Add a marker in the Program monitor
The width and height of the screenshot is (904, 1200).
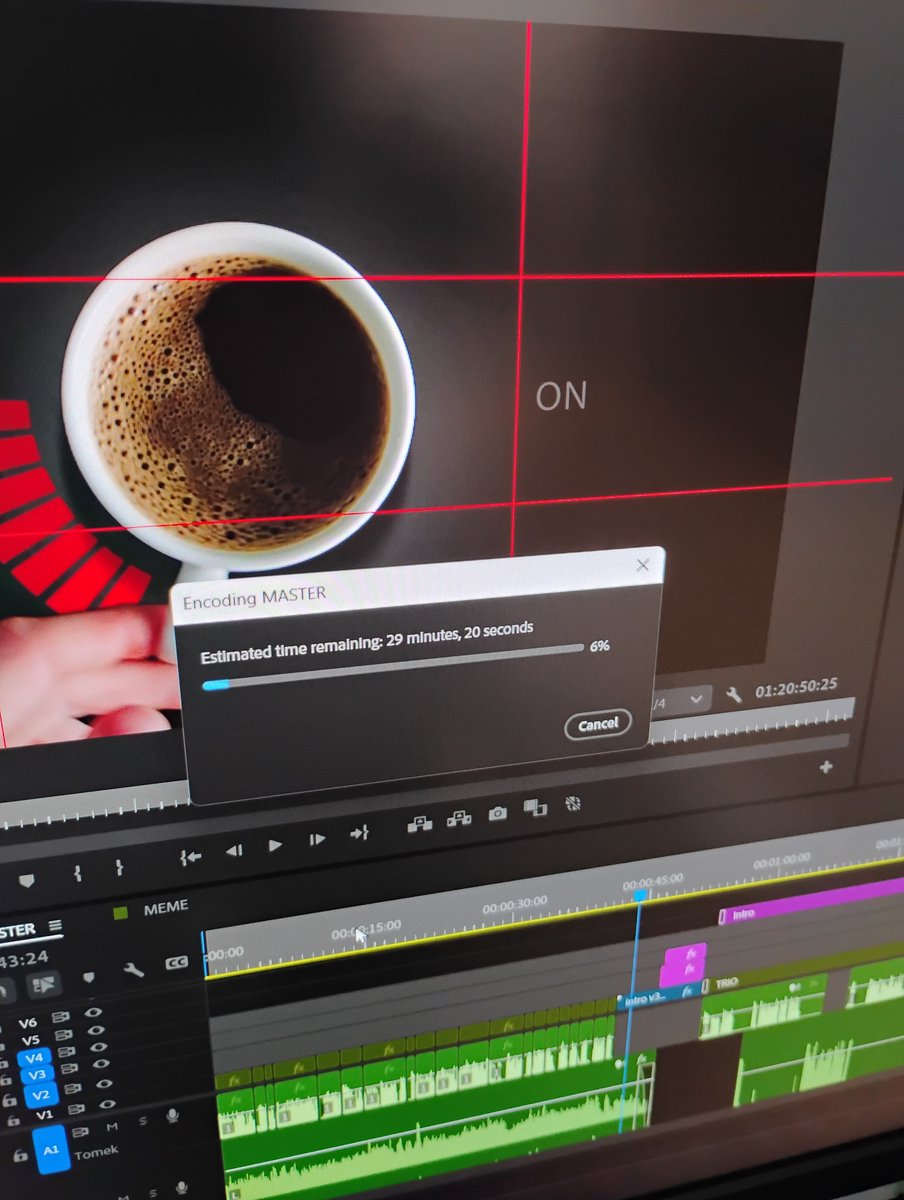27,879
